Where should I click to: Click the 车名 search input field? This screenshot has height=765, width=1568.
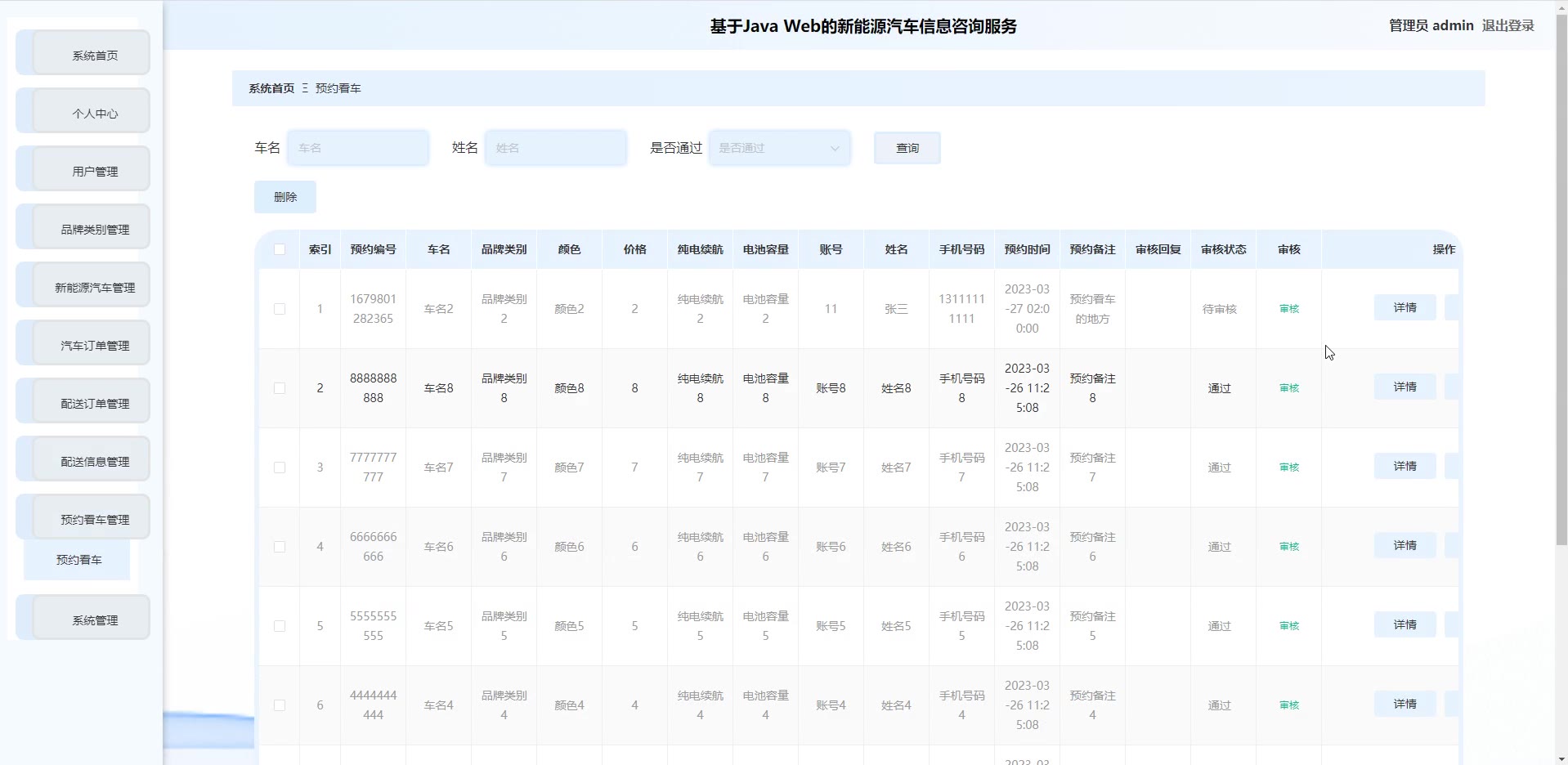(x=358, y=148)
